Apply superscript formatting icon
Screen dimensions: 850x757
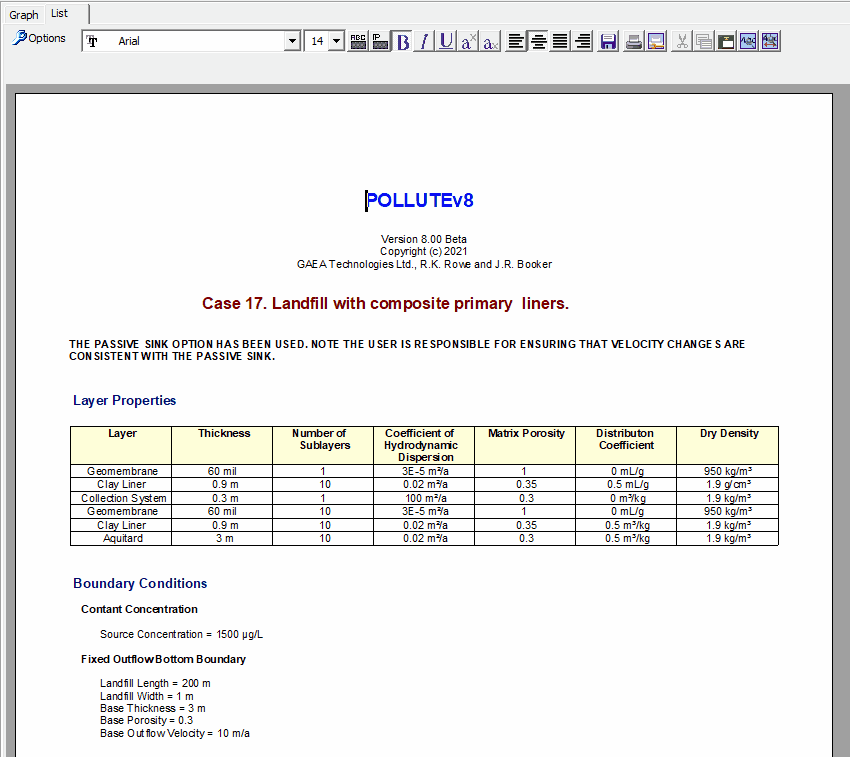[468, 41]
